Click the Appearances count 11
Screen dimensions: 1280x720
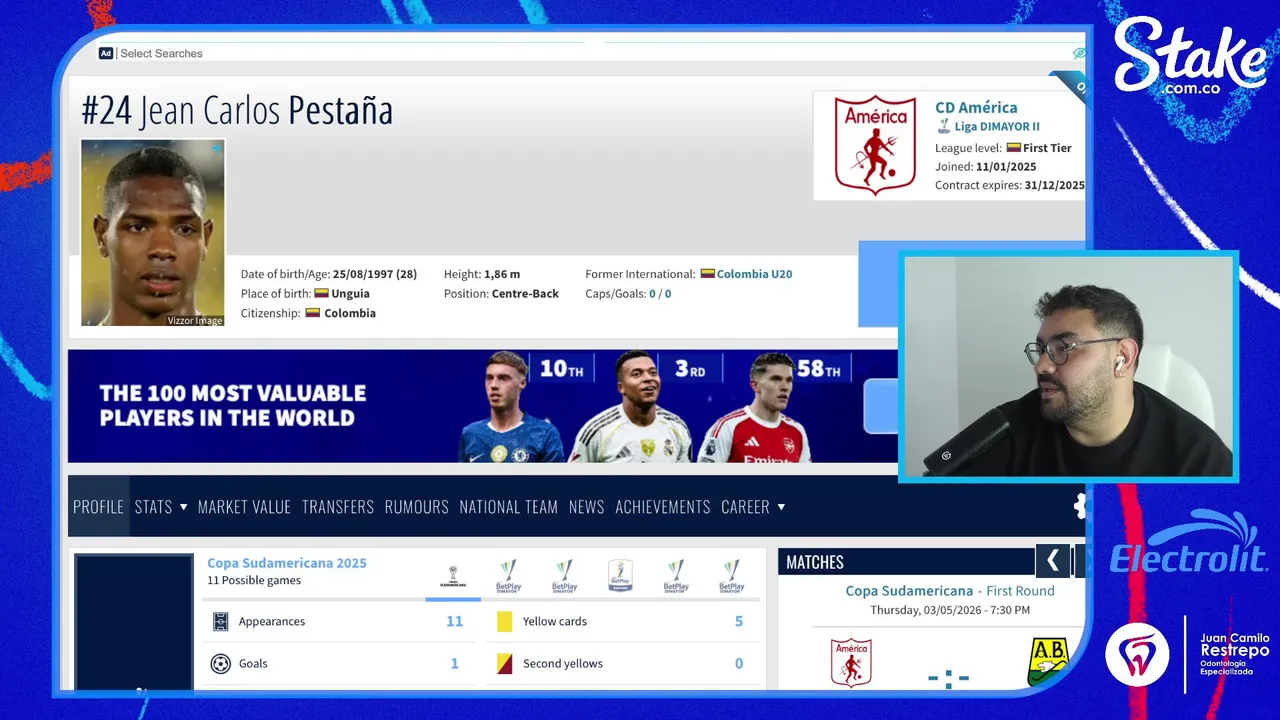coord(454,621)
